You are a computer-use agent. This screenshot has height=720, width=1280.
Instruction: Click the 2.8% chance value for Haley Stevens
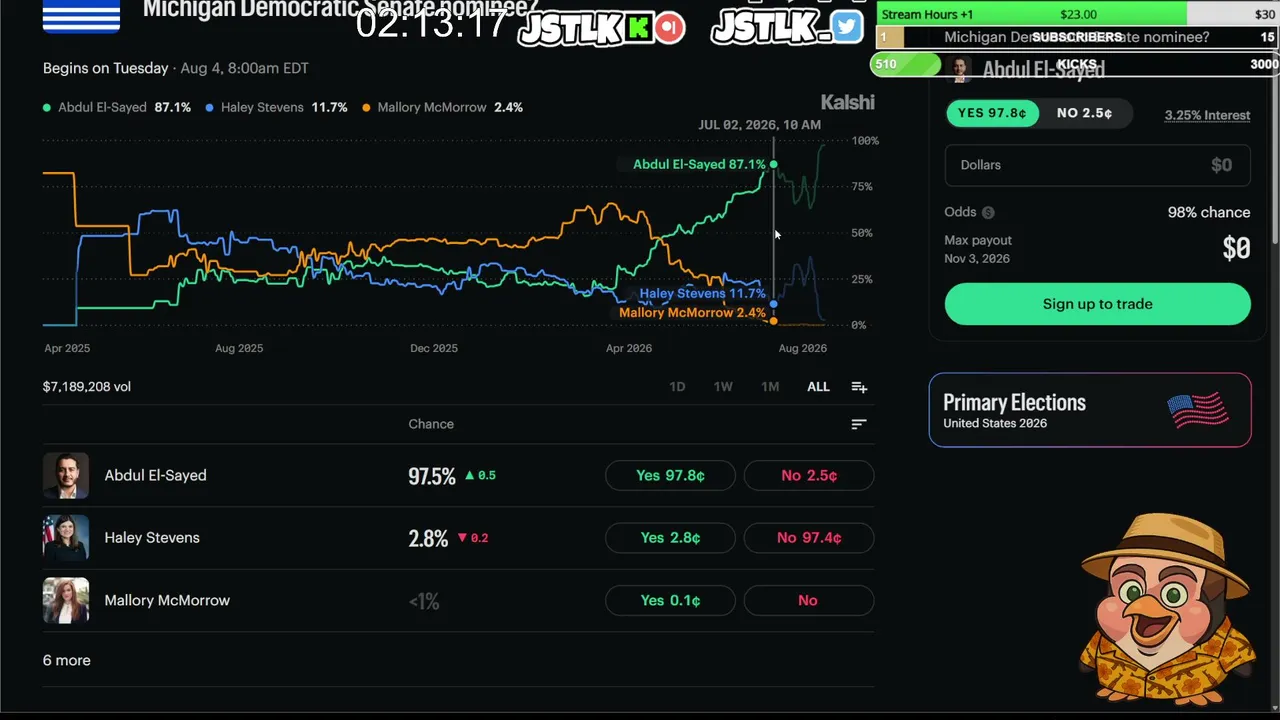point(428,539)
